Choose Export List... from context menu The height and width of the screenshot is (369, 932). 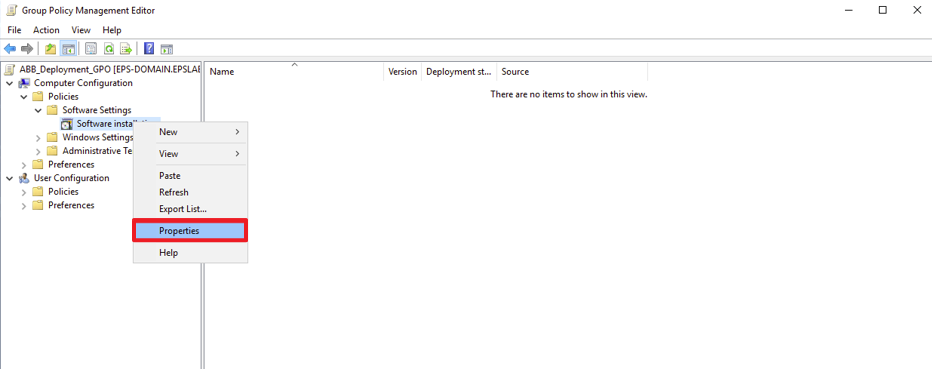coord(190,209)
